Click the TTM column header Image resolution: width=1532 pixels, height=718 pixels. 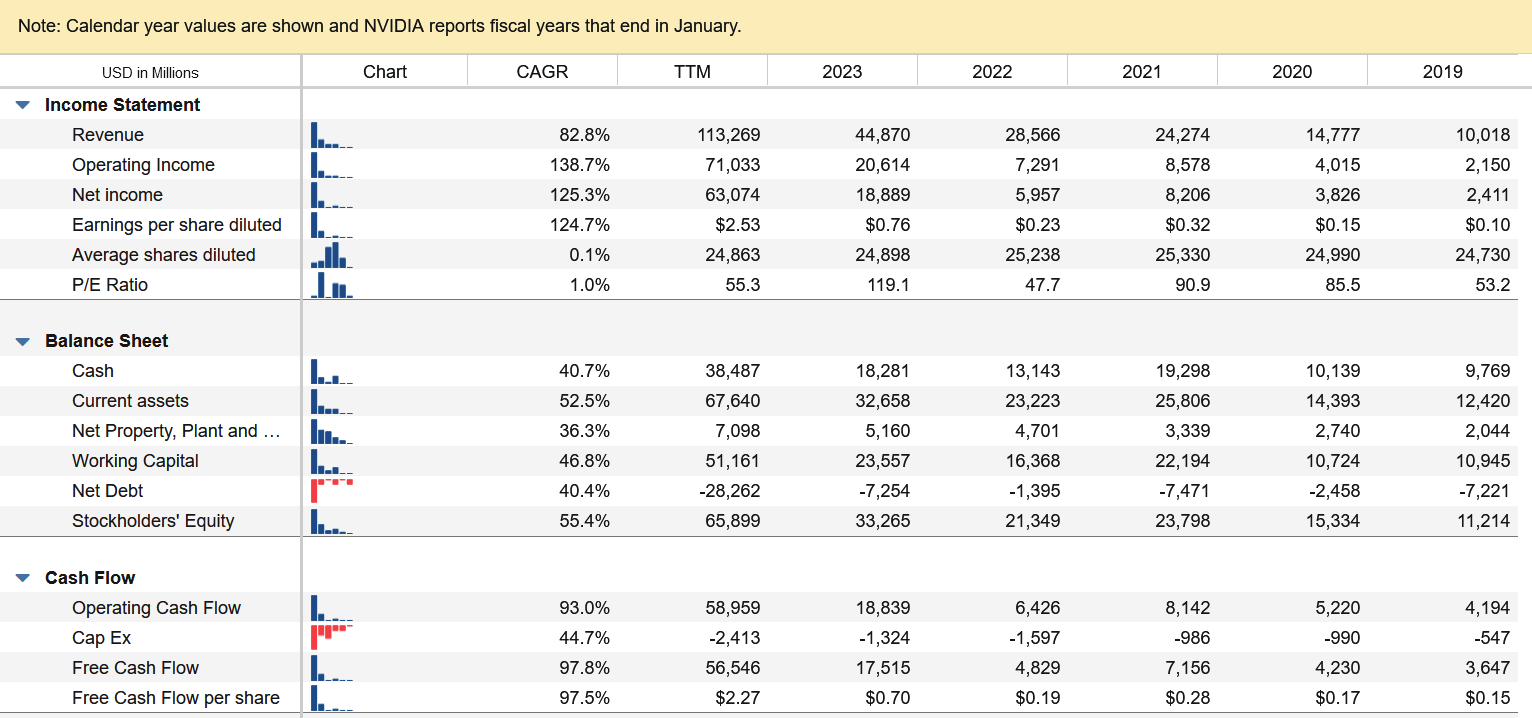tap(692, 72)
